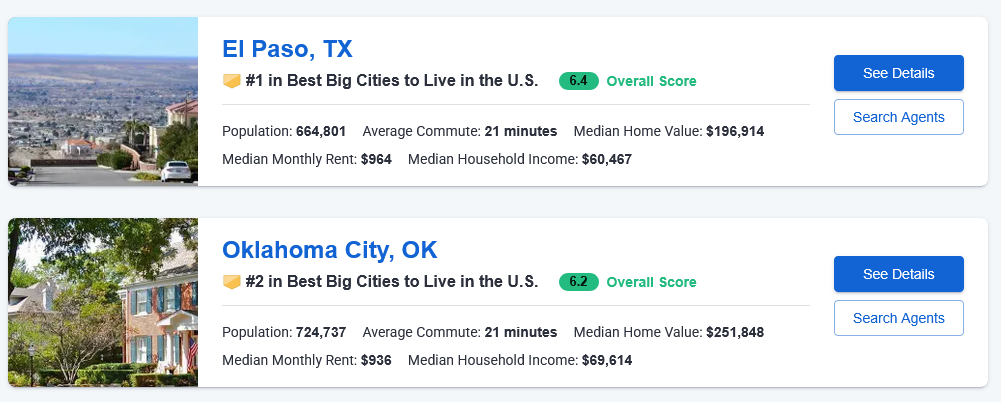Open the El Paso, TX title link

[287, 49]
